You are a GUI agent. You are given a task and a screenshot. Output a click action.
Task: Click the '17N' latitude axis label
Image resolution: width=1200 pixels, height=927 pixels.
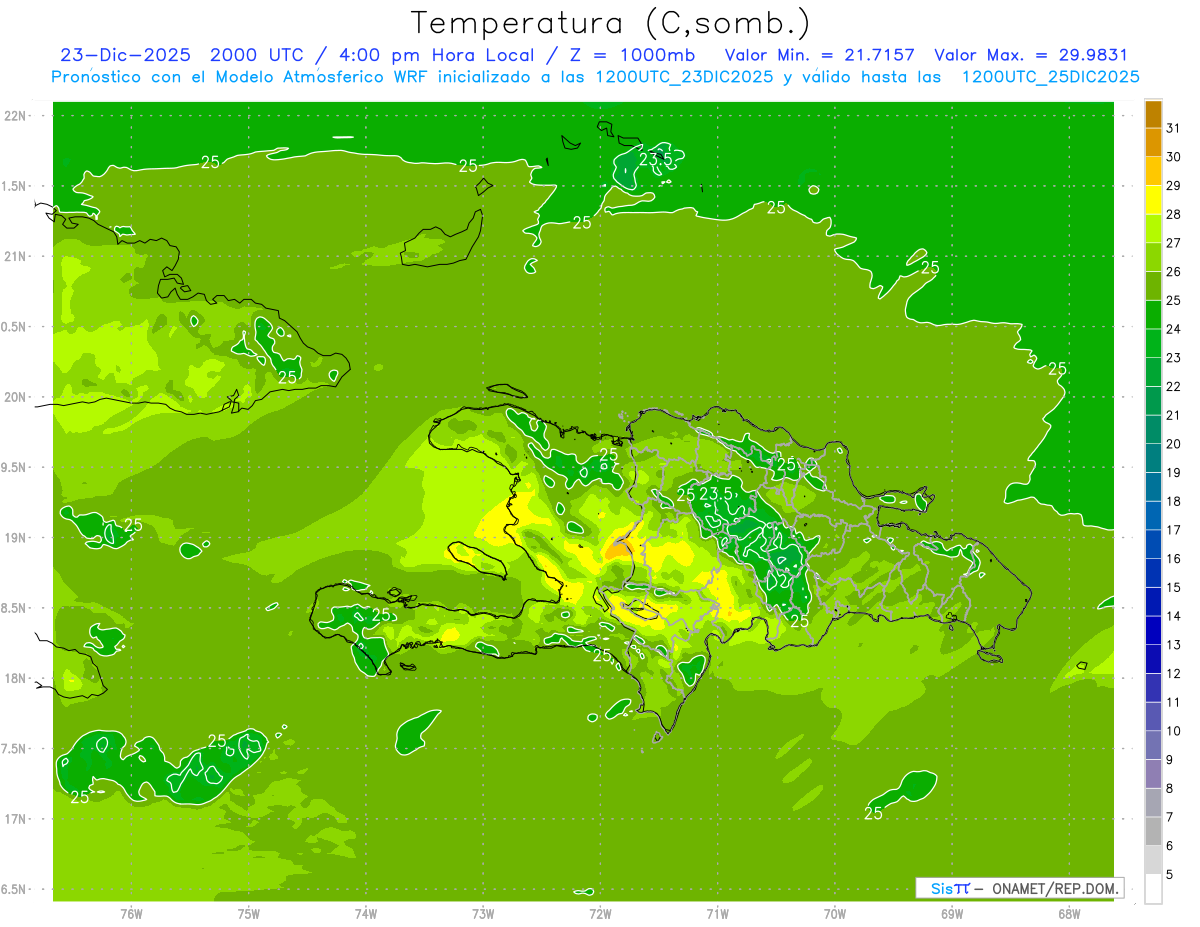16,820
